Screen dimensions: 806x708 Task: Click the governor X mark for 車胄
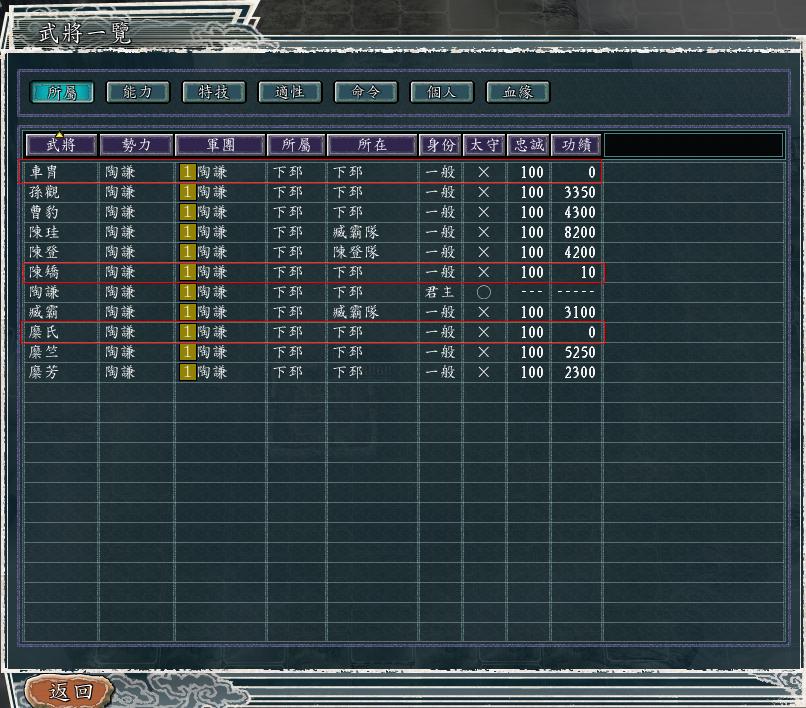(x=484, y=172)
